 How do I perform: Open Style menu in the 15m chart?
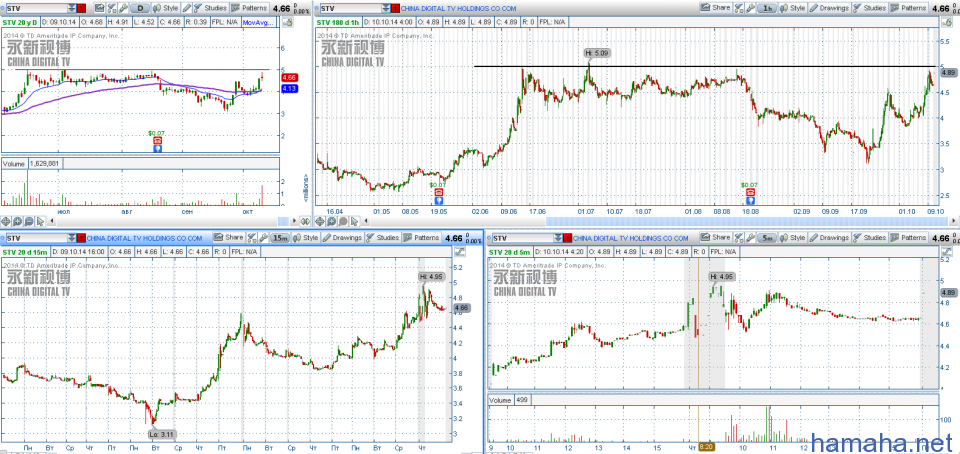pos(305,237)
